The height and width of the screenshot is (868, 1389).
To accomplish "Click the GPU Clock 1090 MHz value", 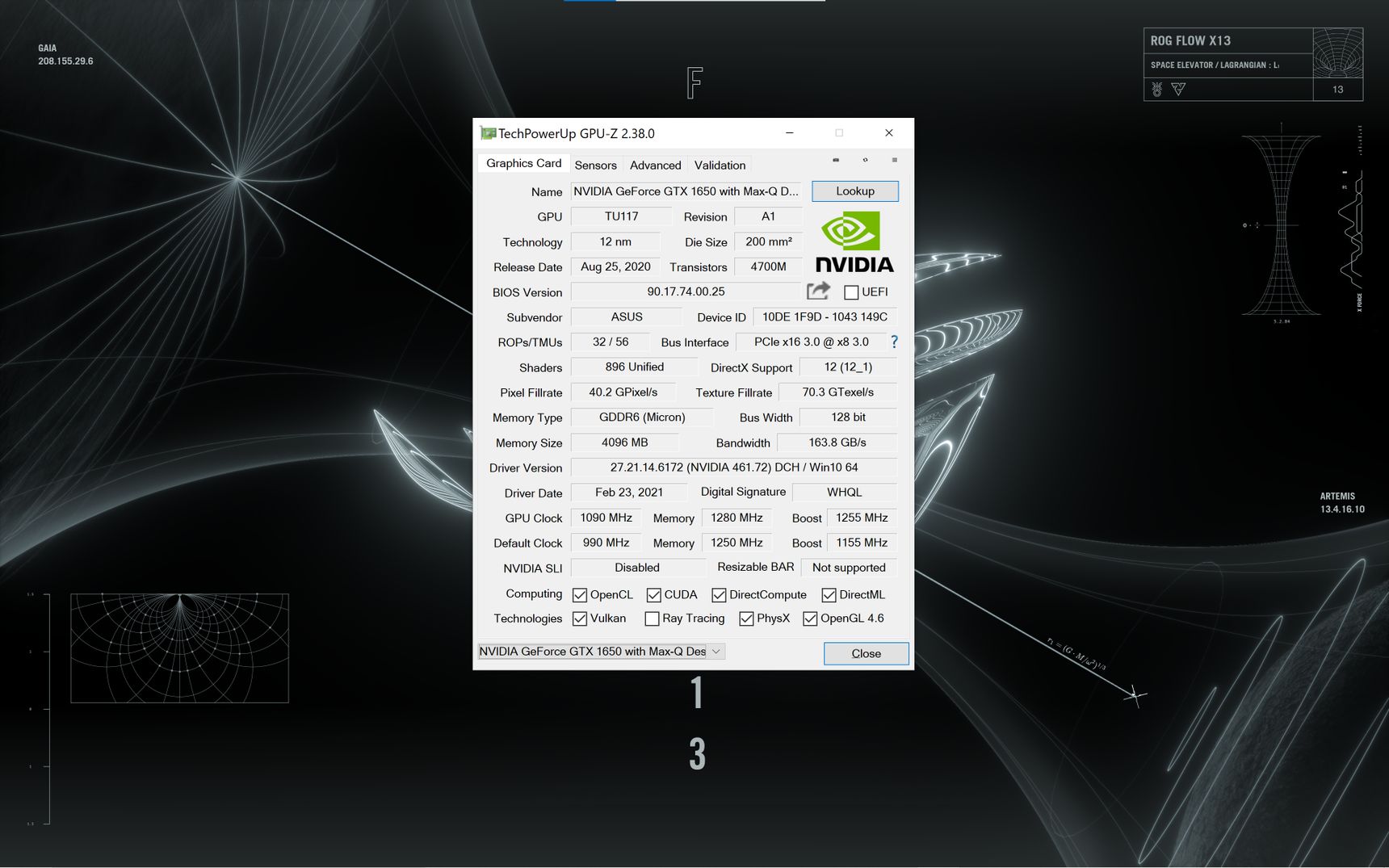I will pos(606,518).
